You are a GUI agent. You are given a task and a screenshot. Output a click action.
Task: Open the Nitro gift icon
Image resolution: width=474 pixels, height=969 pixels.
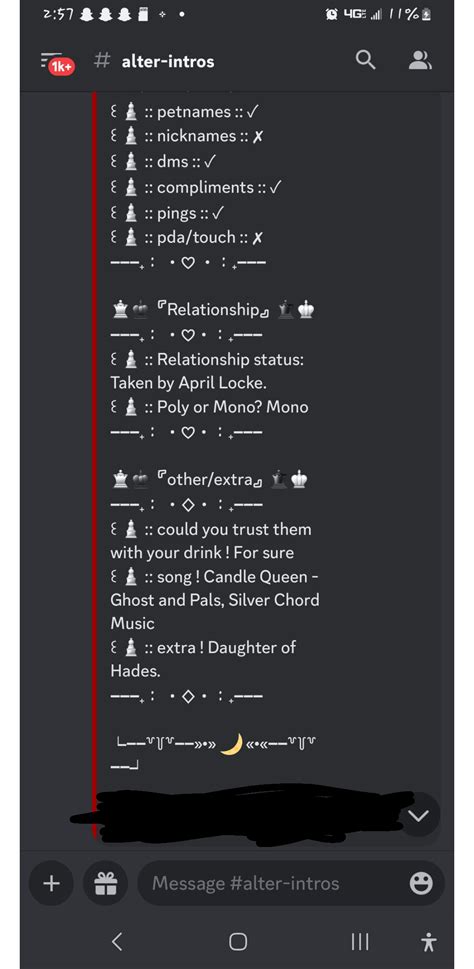point(106,884)
